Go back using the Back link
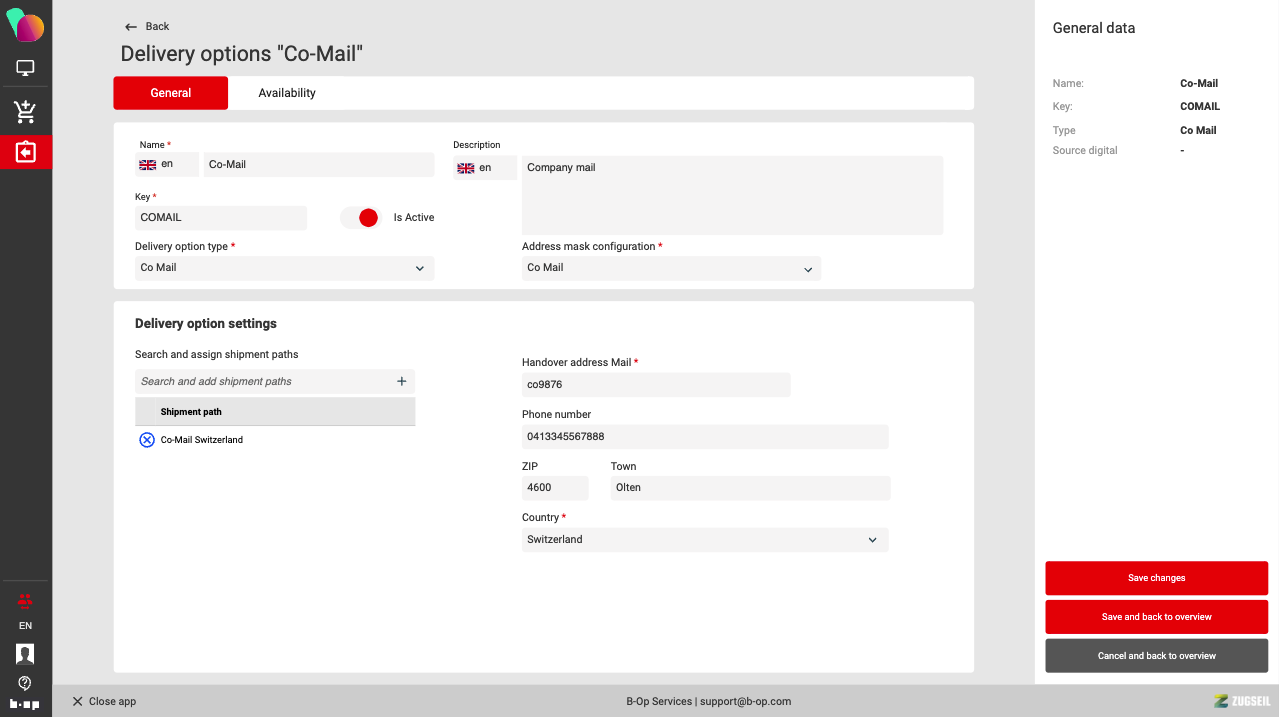Screen dimensions: 1279x717 (147, 26)
